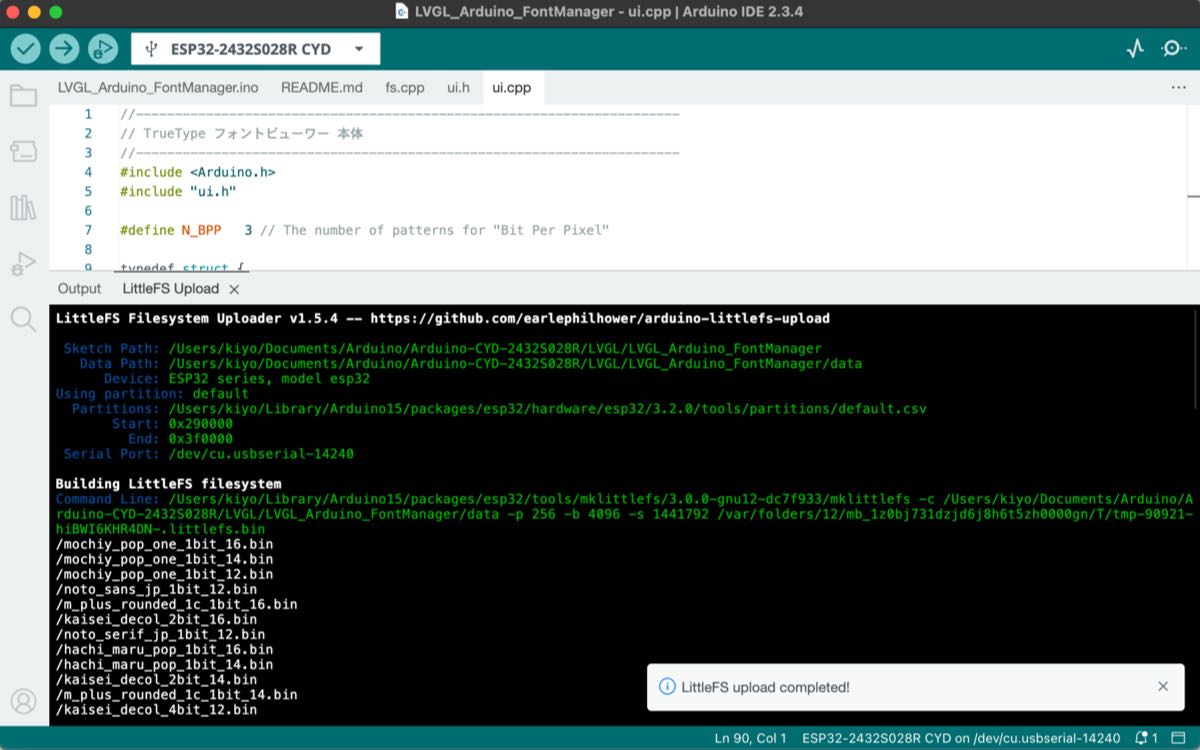Click /noto_serif_jp_1bit_12.bin in output
The width and height of the screenshot is (1200, 750).
[x=160, y=634]
